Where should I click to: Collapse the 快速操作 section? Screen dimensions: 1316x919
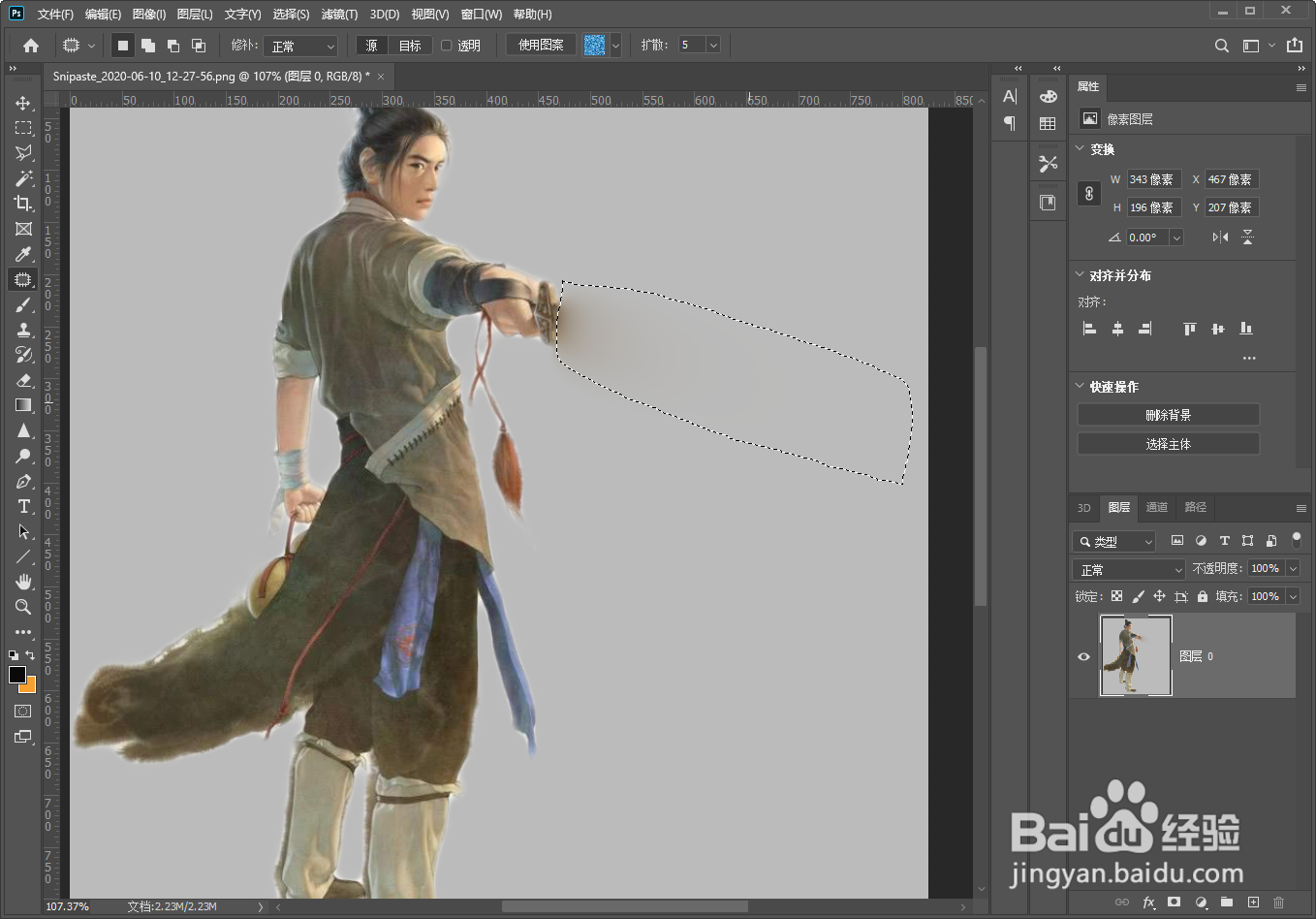click(1081, 386)
